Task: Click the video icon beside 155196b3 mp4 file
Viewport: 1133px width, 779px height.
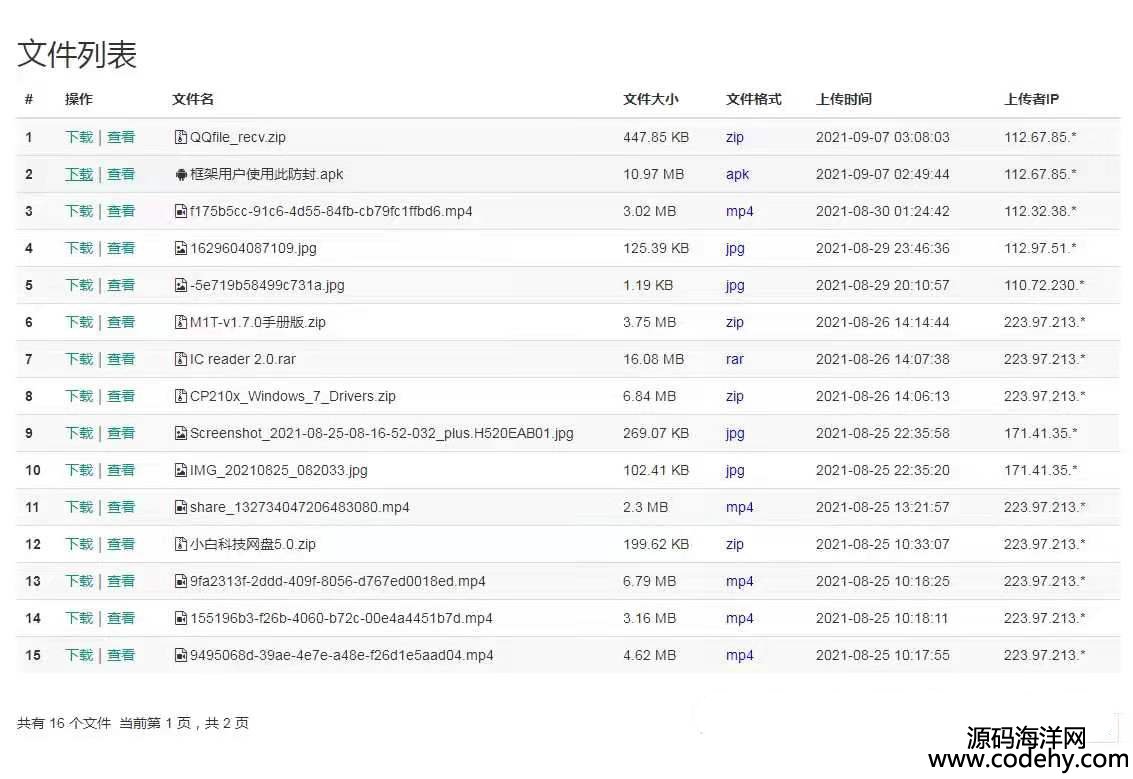Action: 181,619
